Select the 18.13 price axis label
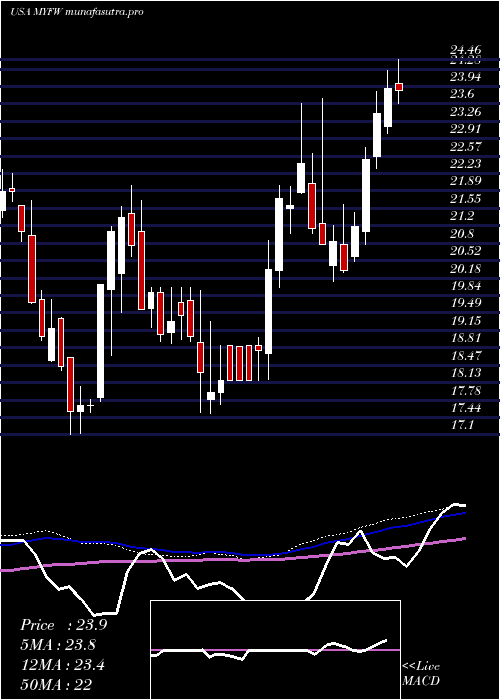This screenshot has height=700, width=500. coord(466,373)
